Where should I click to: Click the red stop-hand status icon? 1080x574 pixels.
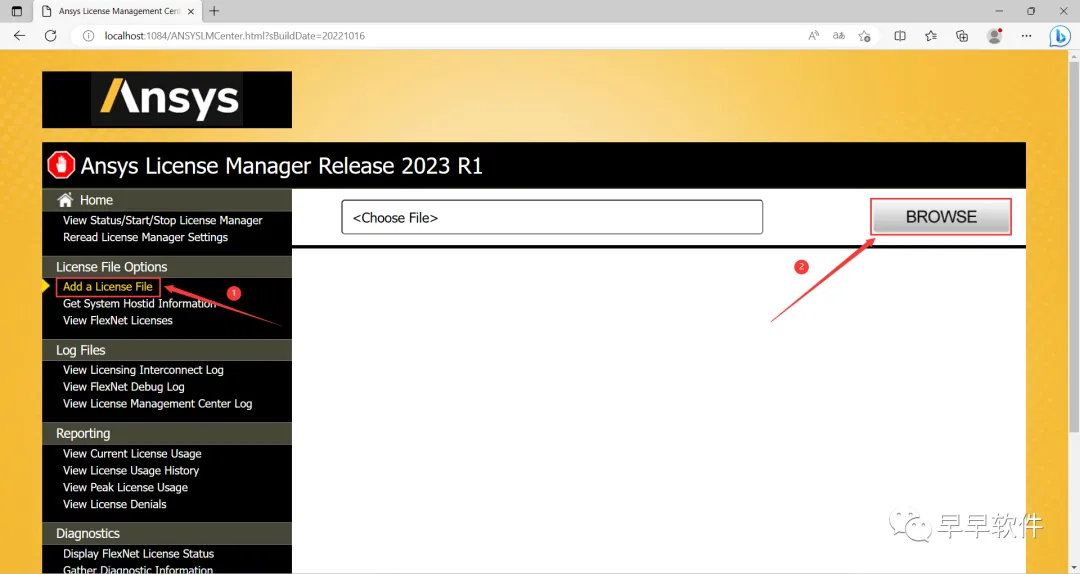coord(61,165)
